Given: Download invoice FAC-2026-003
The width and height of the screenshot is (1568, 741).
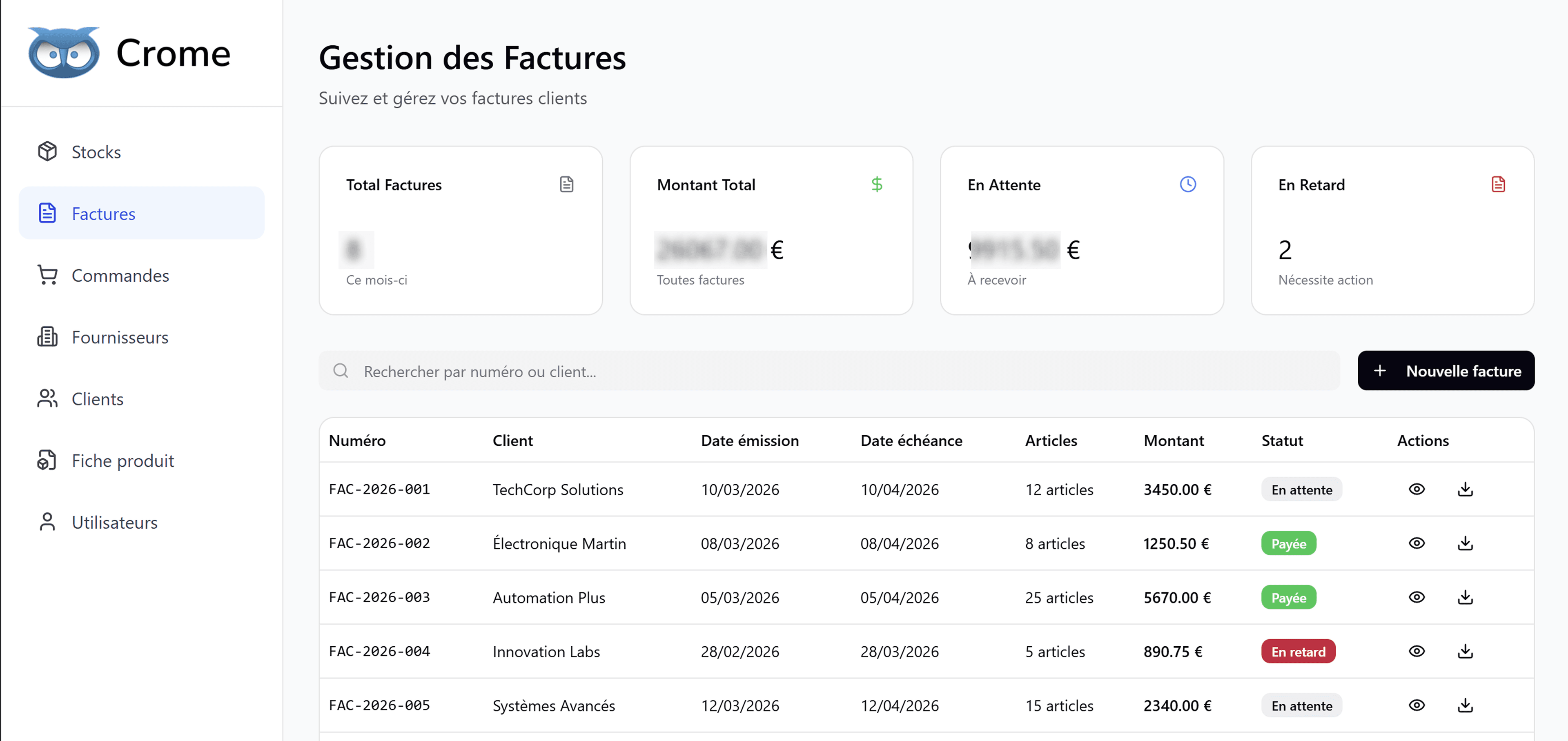Looking at the screenshot, I should click(1465, 597).
